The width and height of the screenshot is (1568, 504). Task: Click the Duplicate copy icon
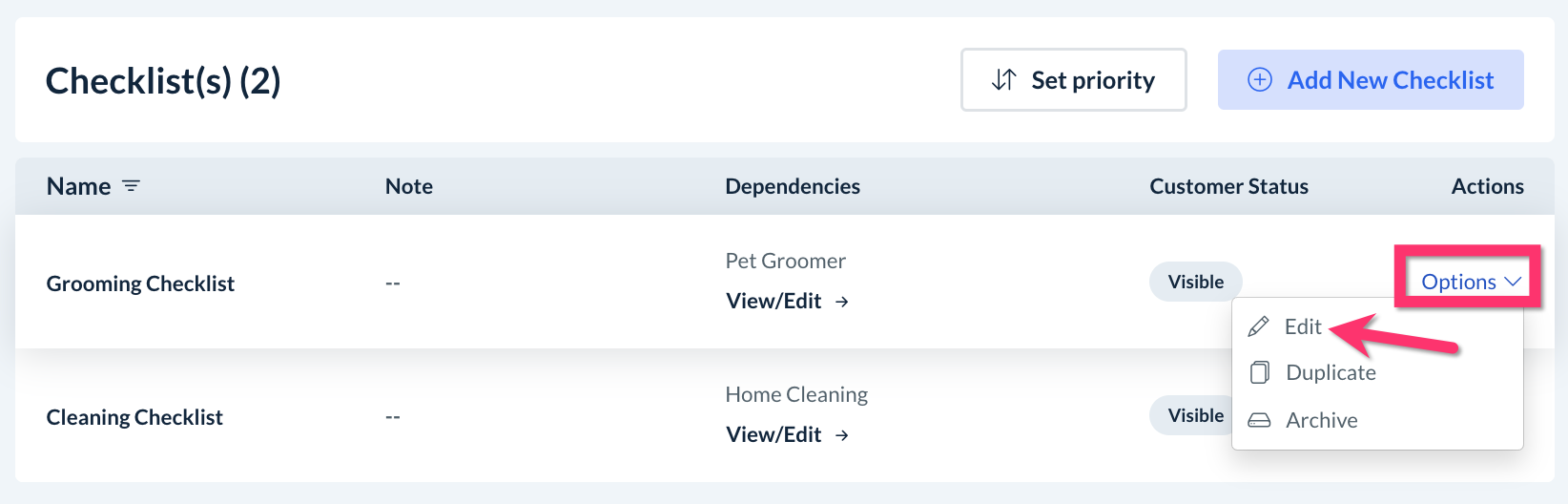tap(1259, 372)
